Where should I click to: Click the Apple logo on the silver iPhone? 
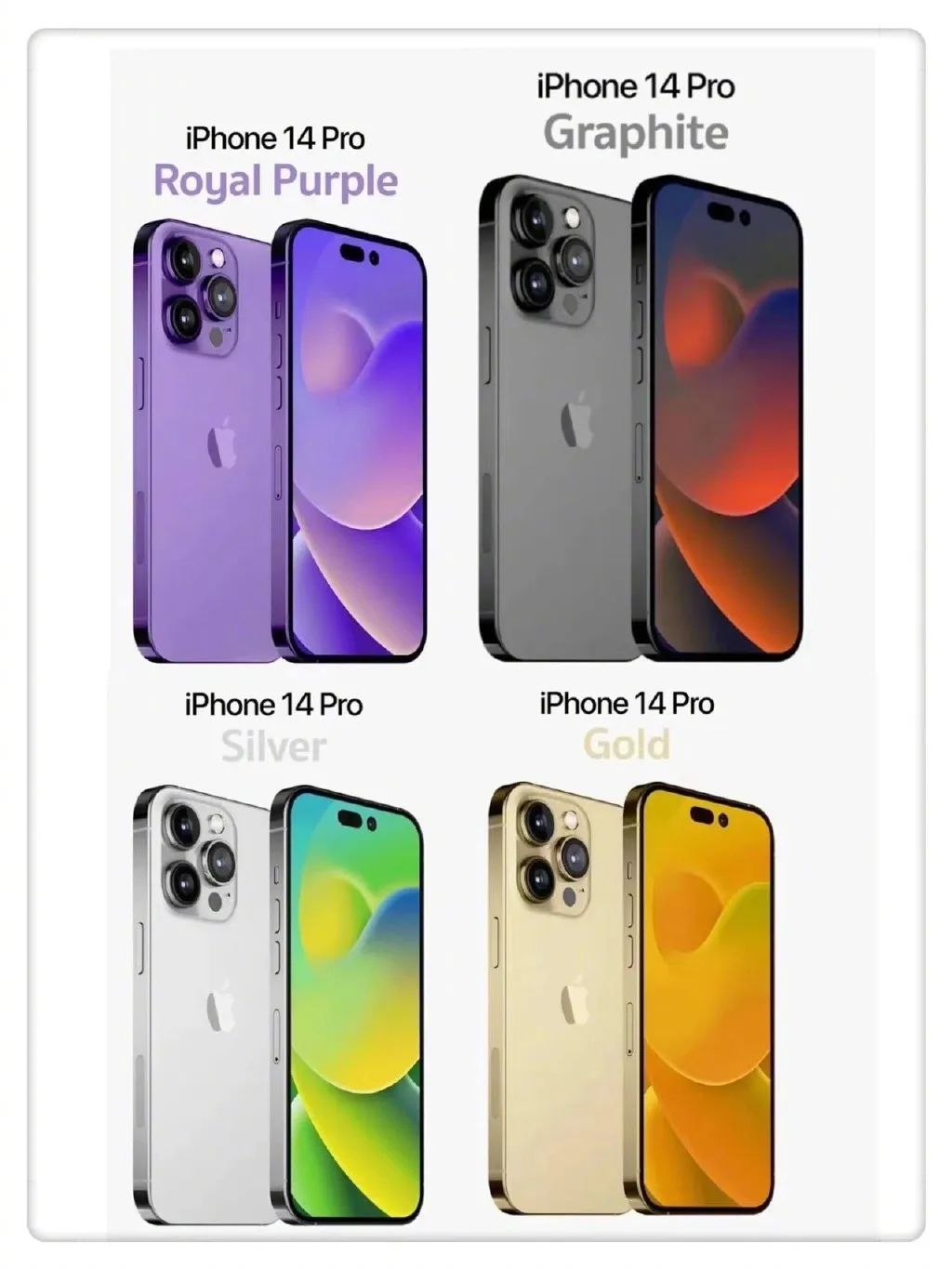(220, 1009)
